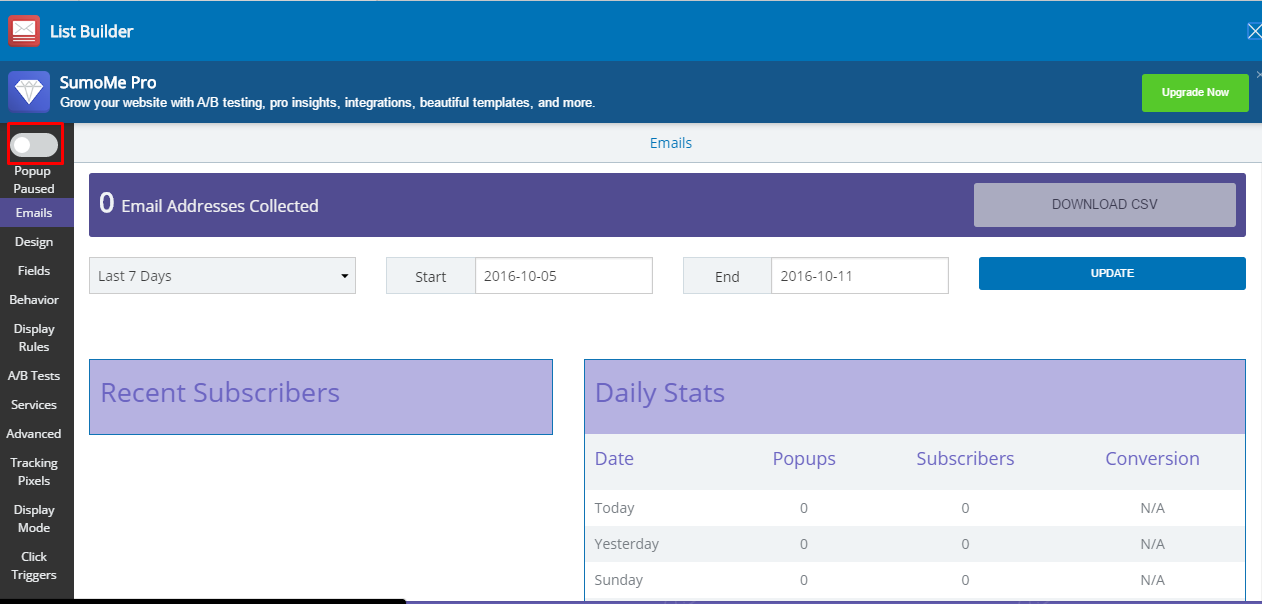Click the Update button

point(1112,274)
